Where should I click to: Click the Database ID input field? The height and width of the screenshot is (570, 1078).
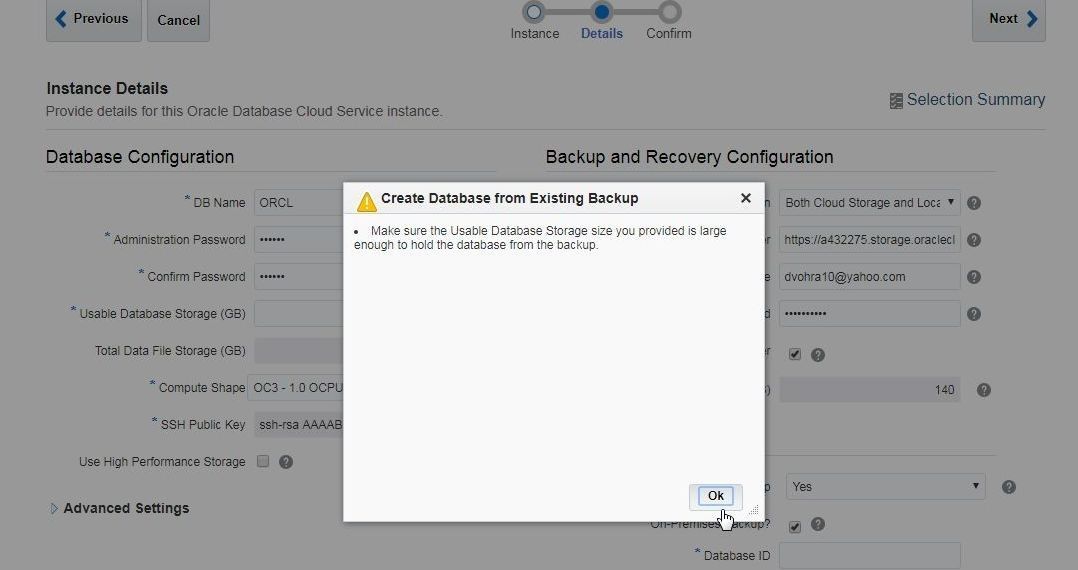point(869,555)
